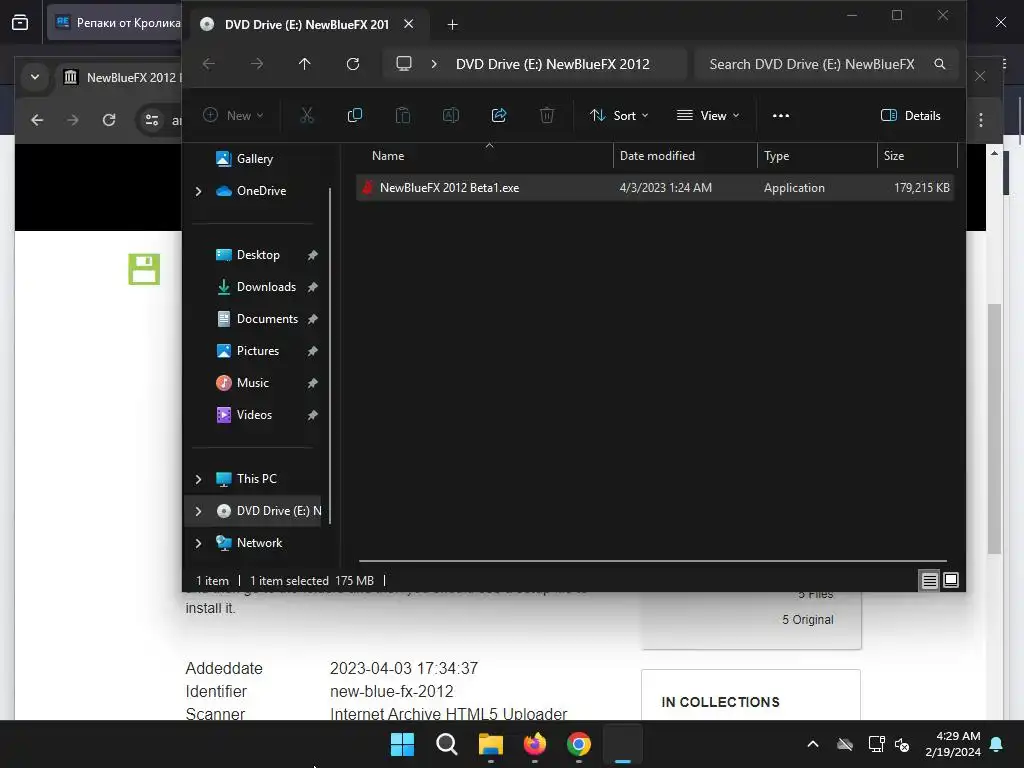The height and width of the screenshot is (768, 1024).
Task: Sort by Size column header
Action: tap(893, 156)
